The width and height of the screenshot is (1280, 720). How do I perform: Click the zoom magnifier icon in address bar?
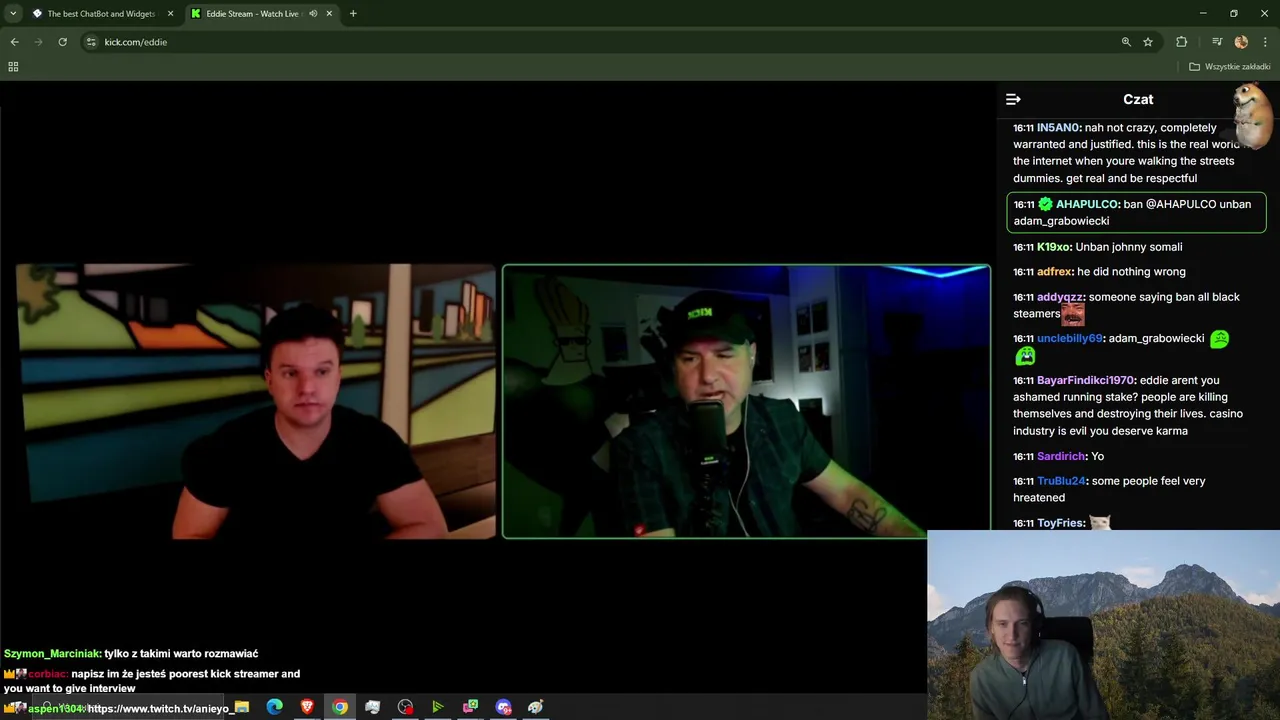[x=1126, y=42]
